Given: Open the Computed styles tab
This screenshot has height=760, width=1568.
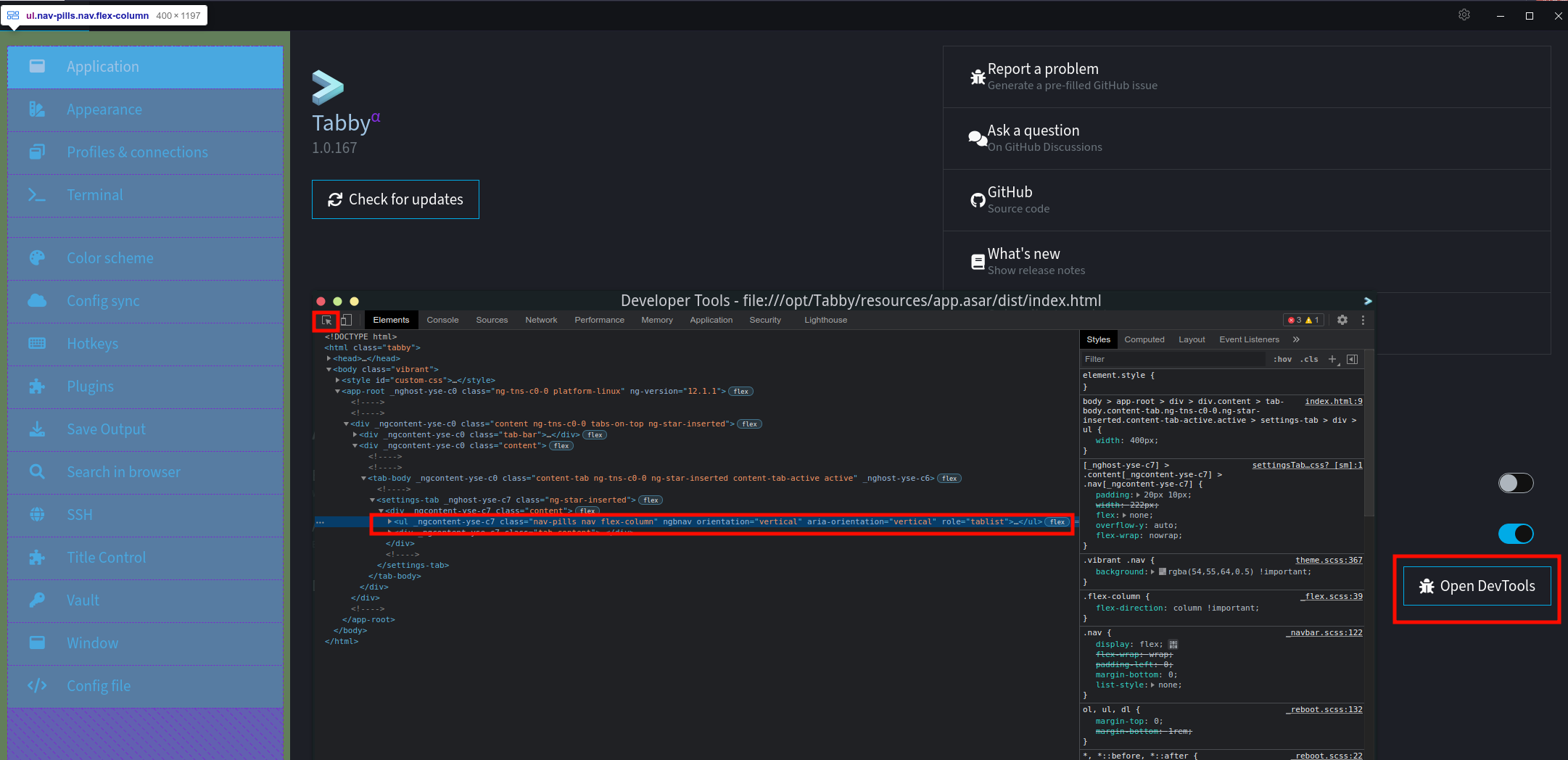Looking at the screenshot, I should [1144, 339].
